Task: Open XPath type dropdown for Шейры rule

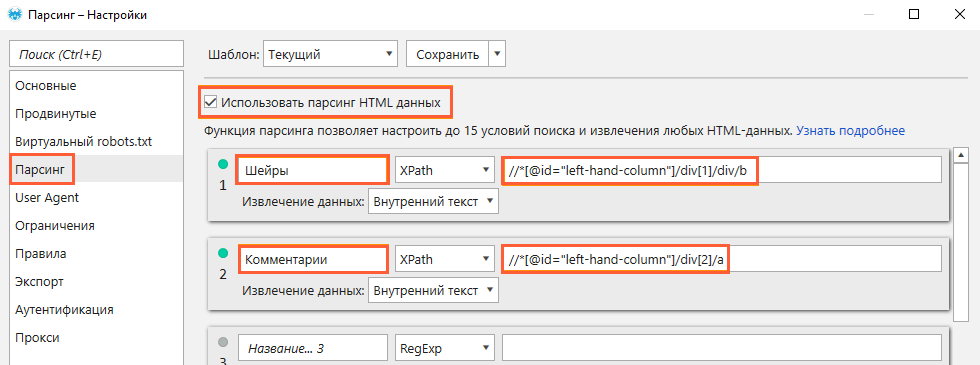Action: tap(444, 171)
